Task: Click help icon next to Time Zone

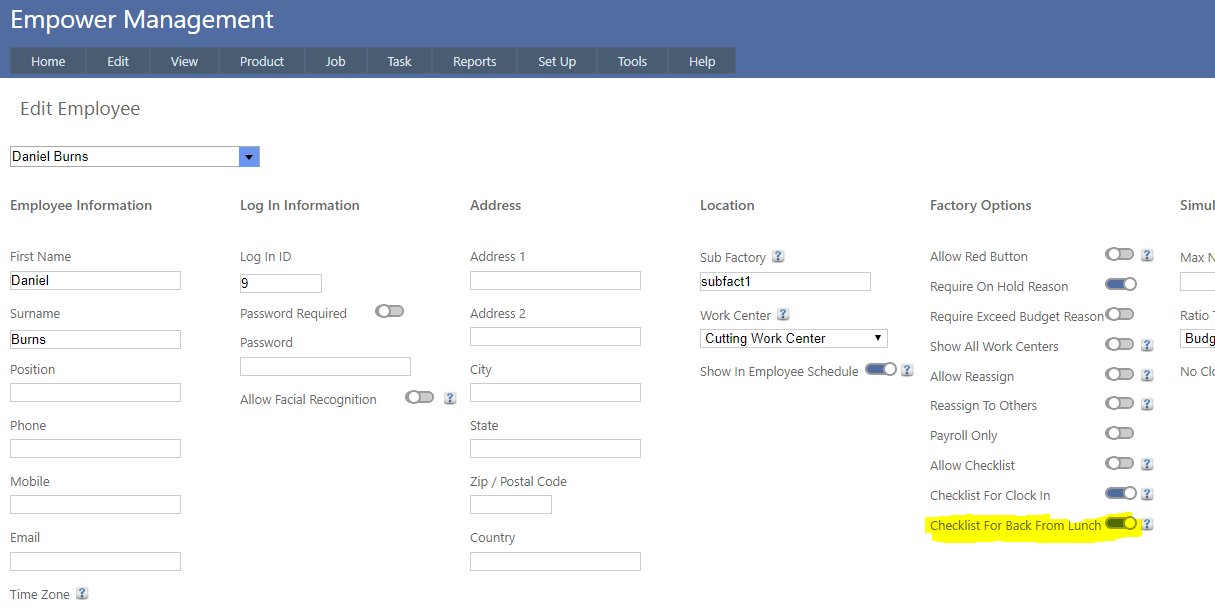Action: click(82, 593)
